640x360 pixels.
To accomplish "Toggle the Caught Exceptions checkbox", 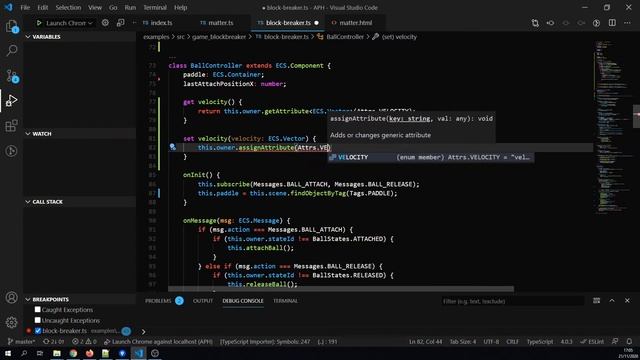I will (x=38, y=310).
